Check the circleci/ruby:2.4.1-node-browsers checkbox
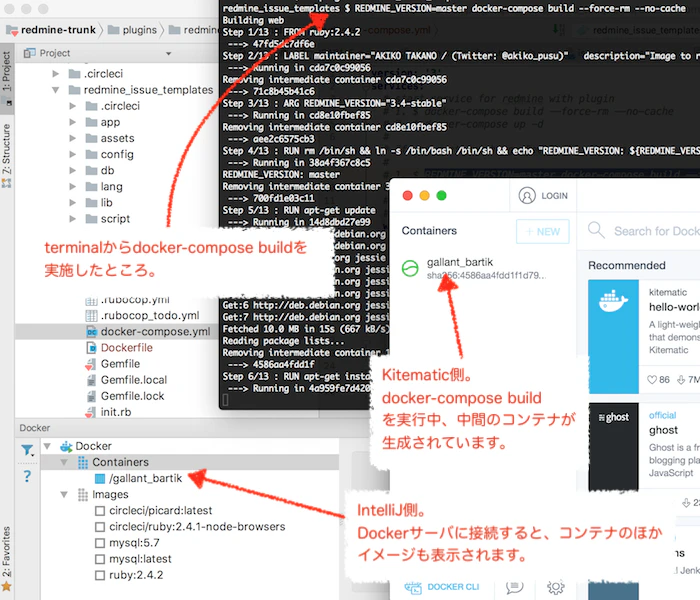The width and height of the screenshot is (700, 600). (x=100, y=527)
